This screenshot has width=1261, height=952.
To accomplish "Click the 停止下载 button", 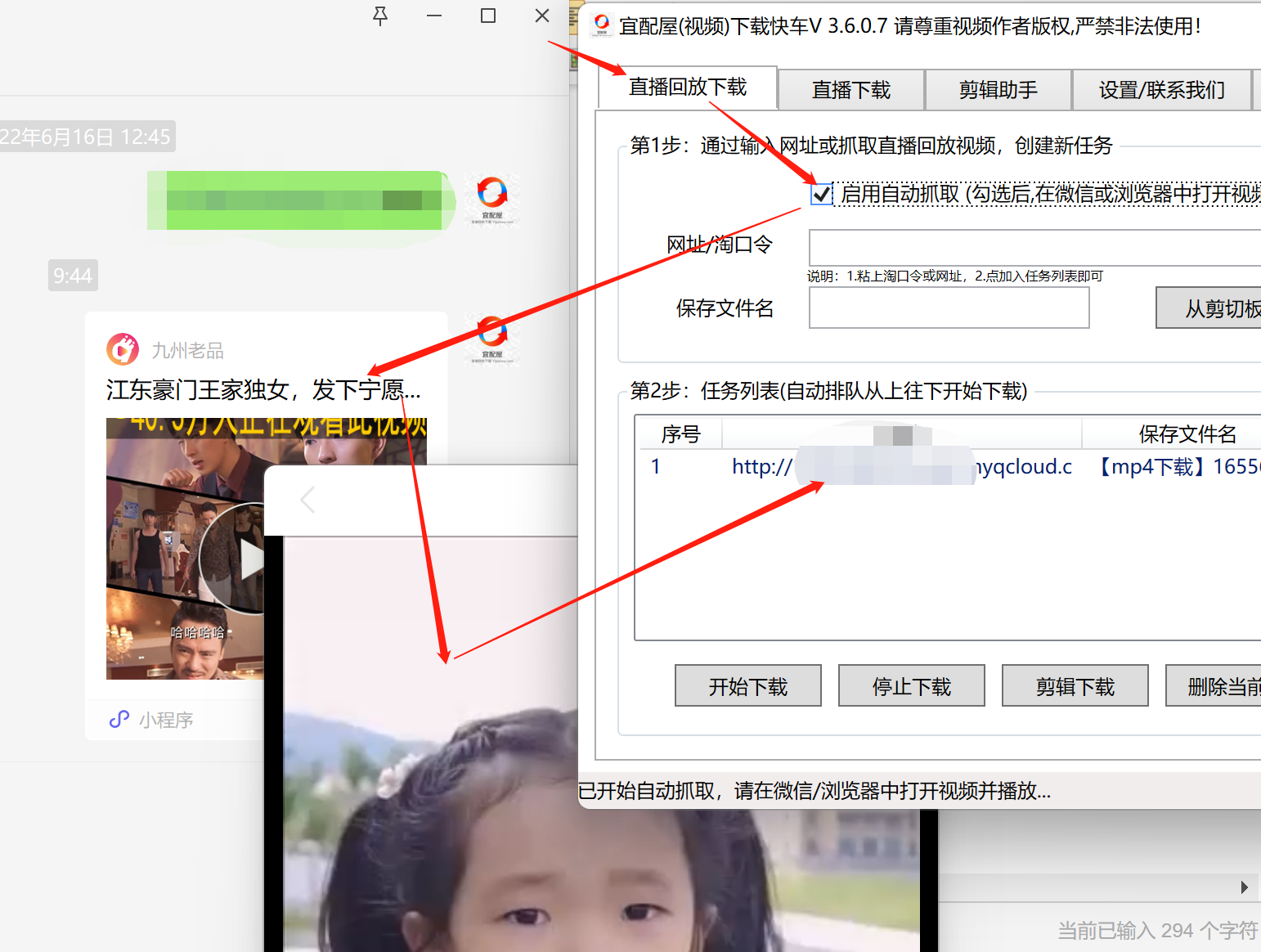I will [x=912, y=685].
